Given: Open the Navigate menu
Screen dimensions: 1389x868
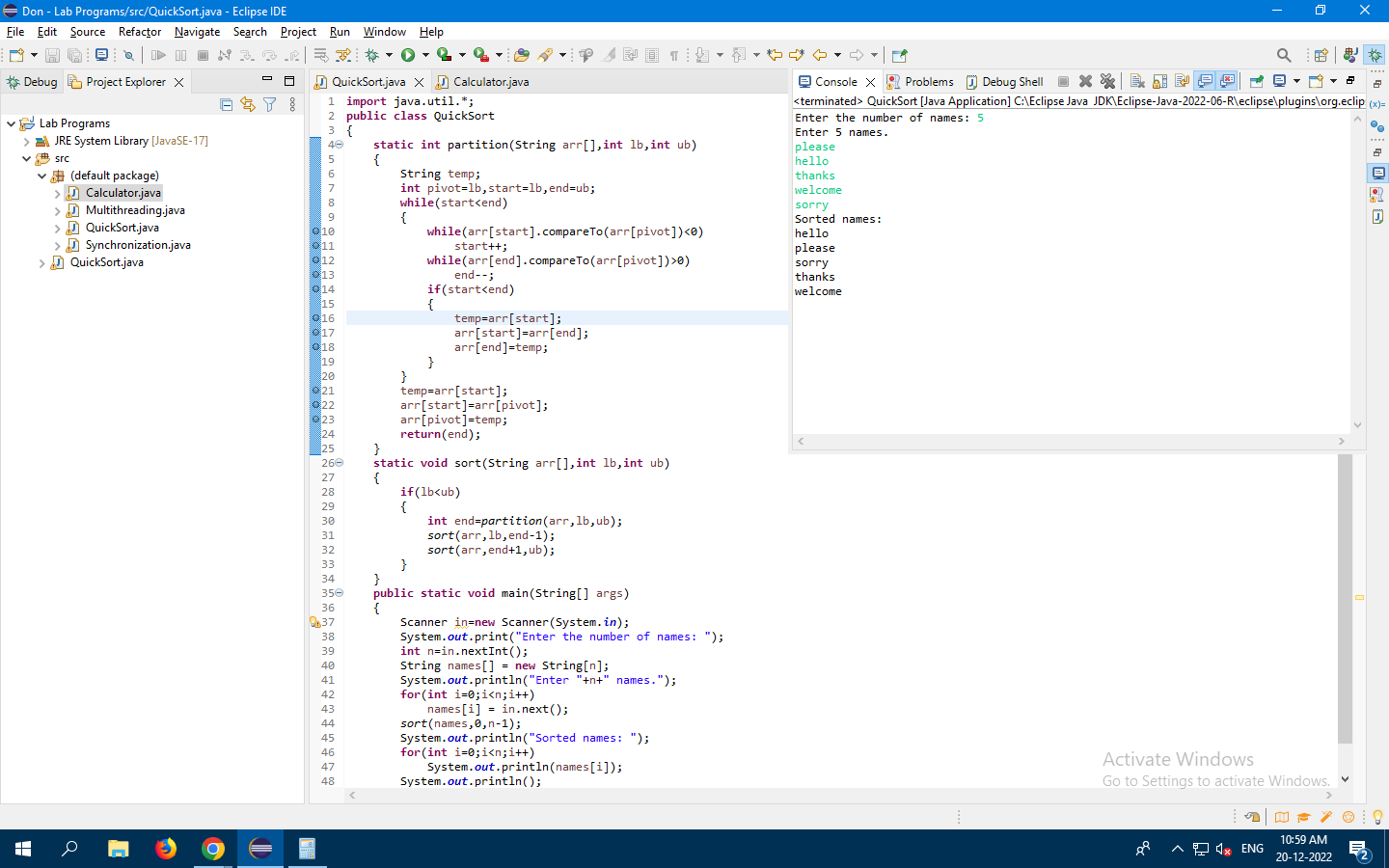Looking at the screenshot, I should point(197,32).
